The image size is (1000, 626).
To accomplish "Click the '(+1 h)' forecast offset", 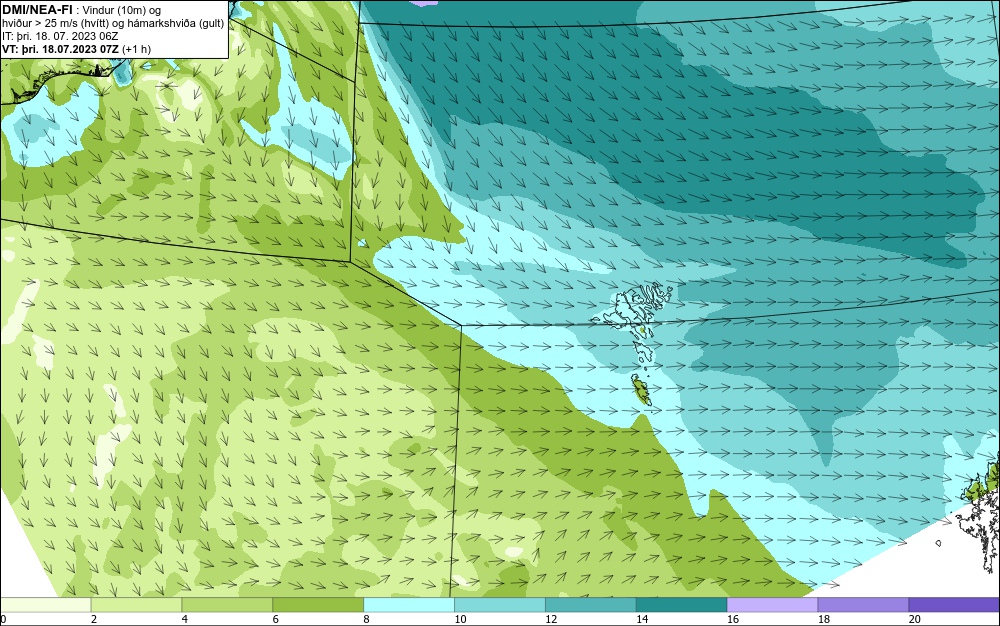I will coord(136,49).
